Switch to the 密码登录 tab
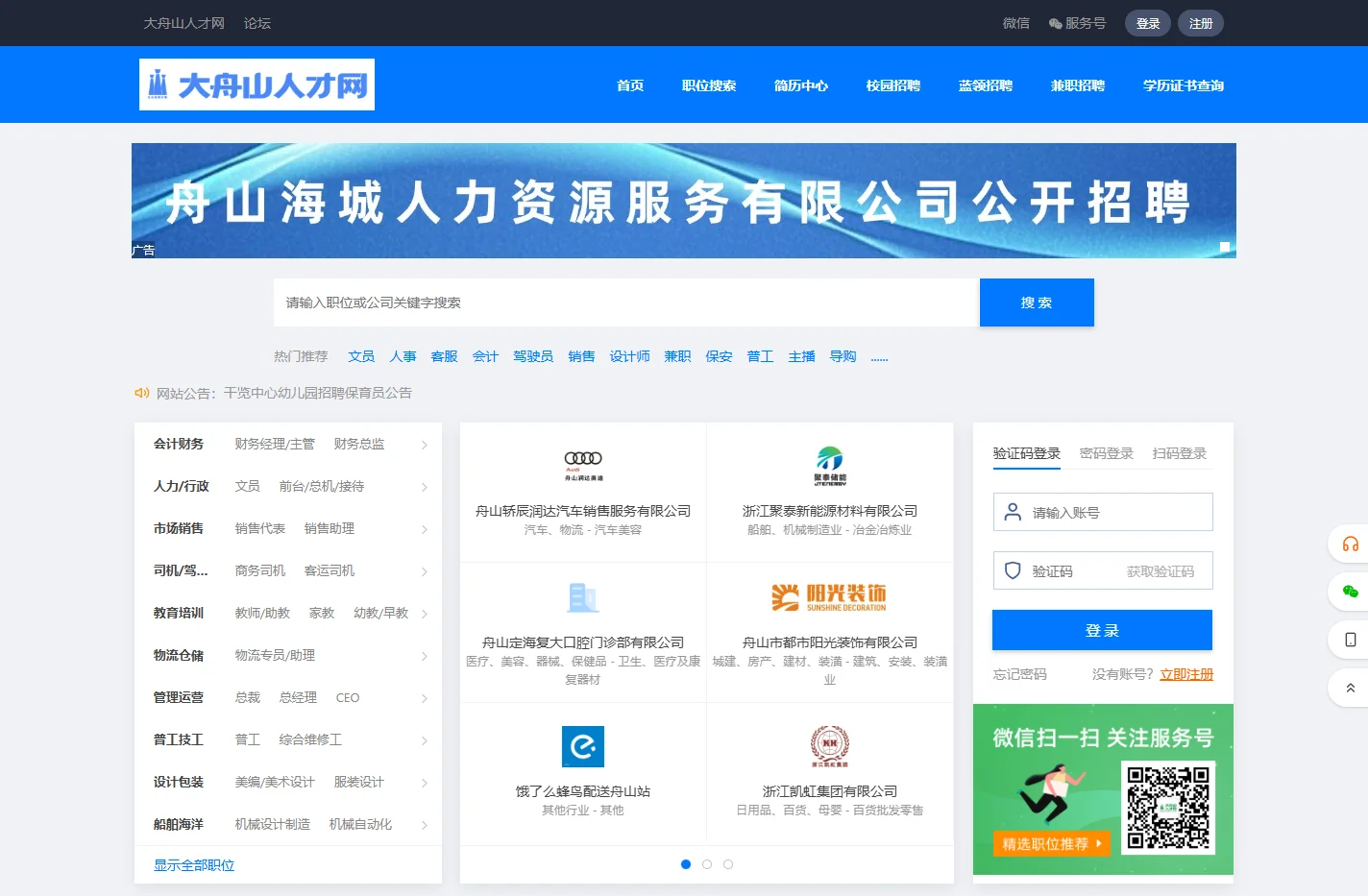Viewport: 1368px width, 896px height. pos(1107,453)
